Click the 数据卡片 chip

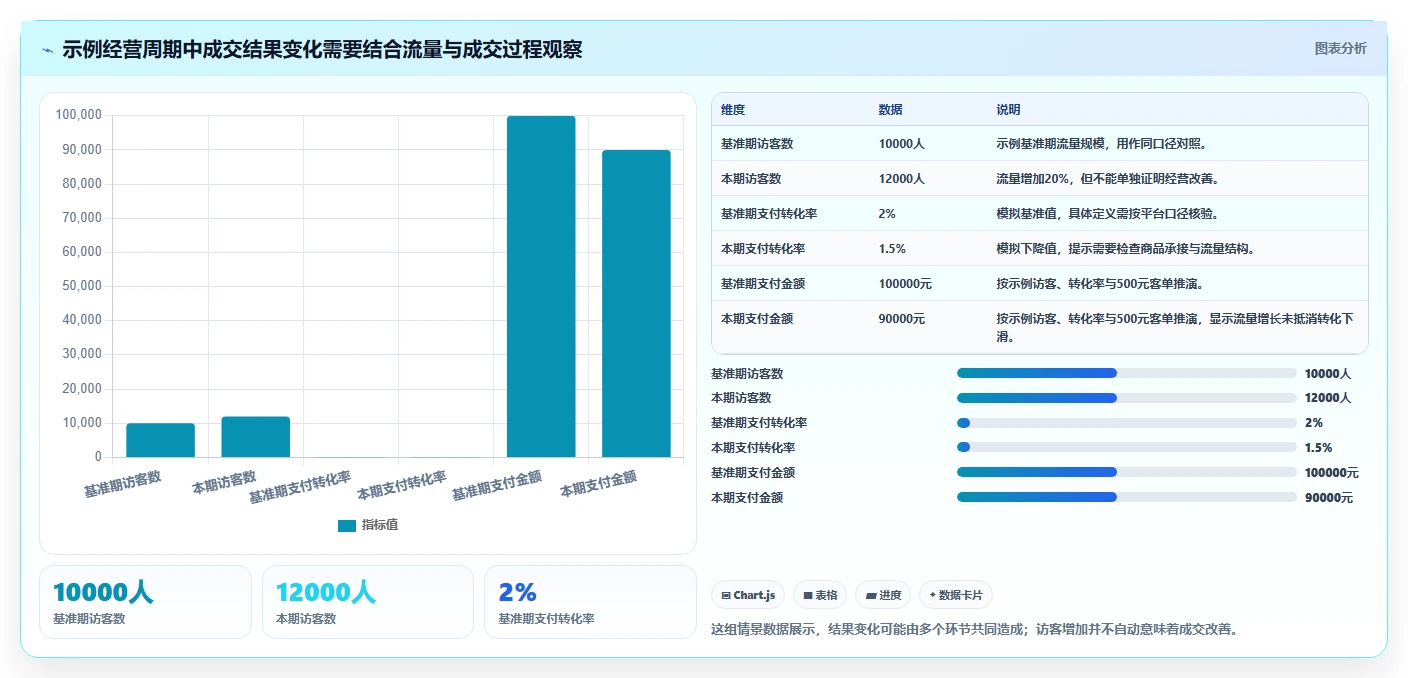coord(956,595)
